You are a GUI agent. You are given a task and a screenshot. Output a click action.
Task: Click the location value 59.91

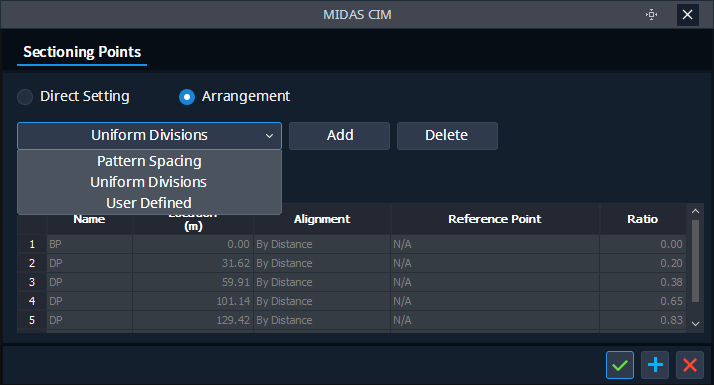(193, 282)
